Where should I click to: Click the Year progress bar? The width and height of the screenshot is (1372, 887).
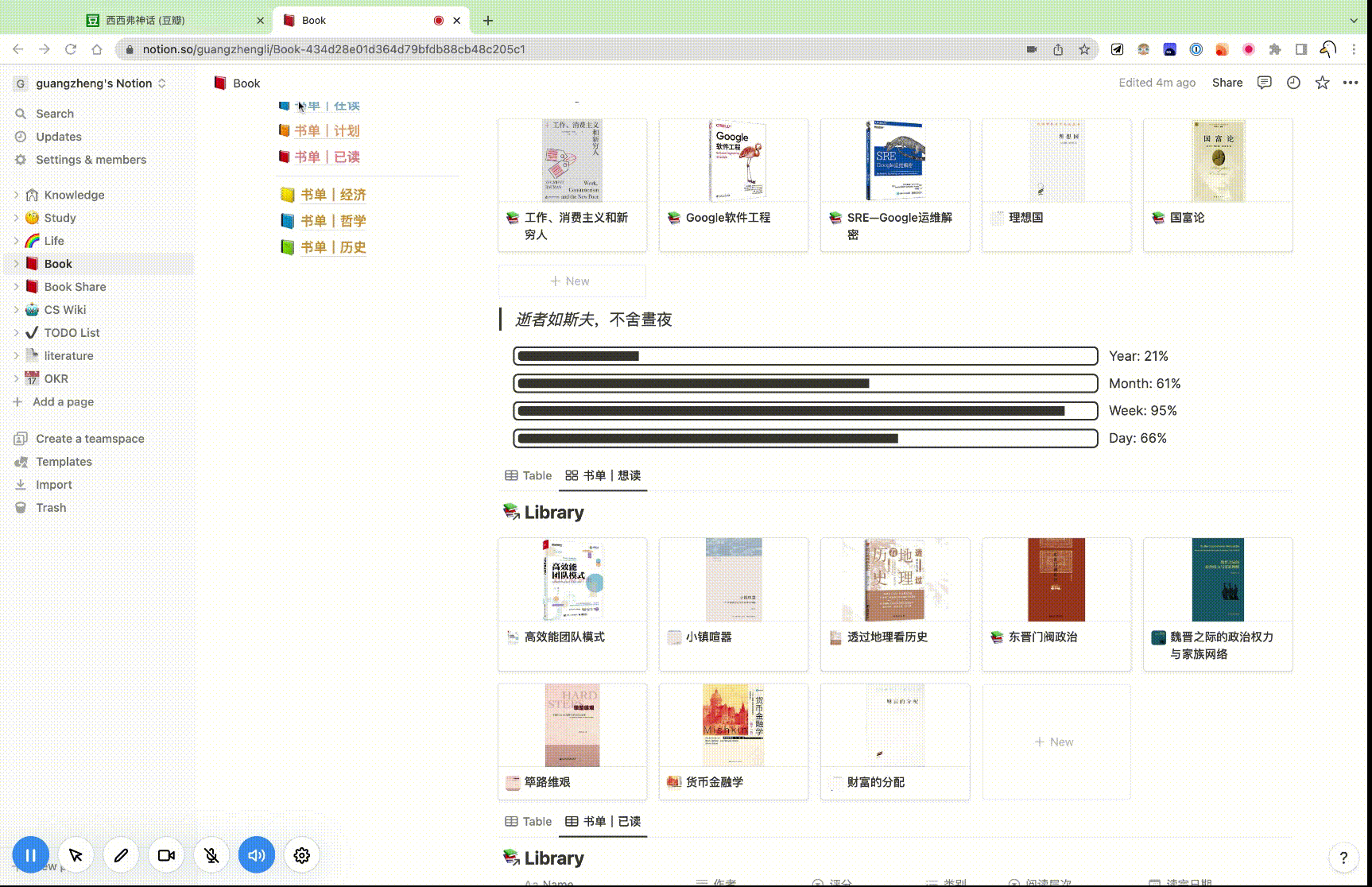[804, 356]
